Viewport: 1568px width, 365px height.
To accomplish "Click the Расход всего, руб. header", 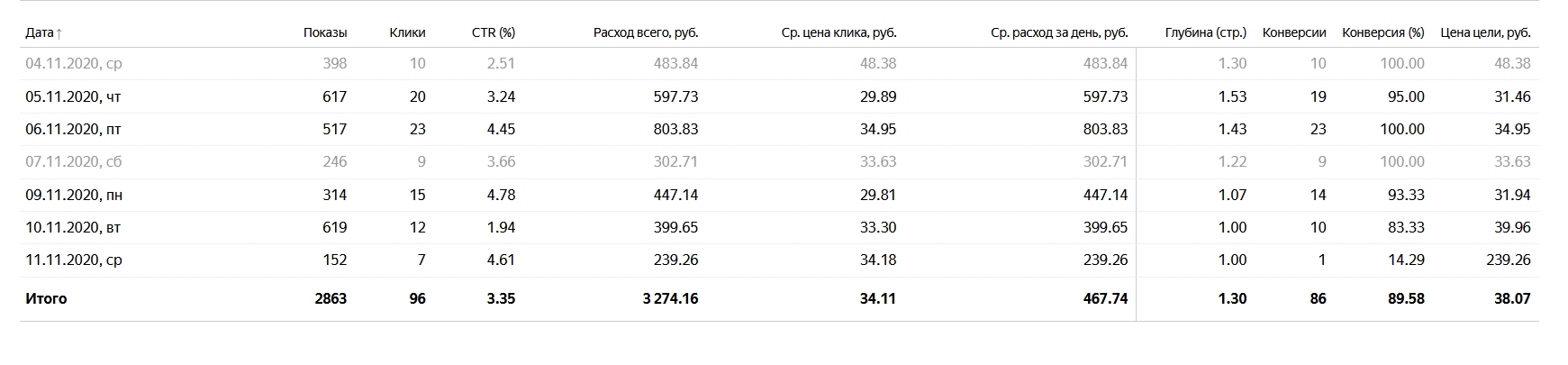I will click(x=646, y=32).
